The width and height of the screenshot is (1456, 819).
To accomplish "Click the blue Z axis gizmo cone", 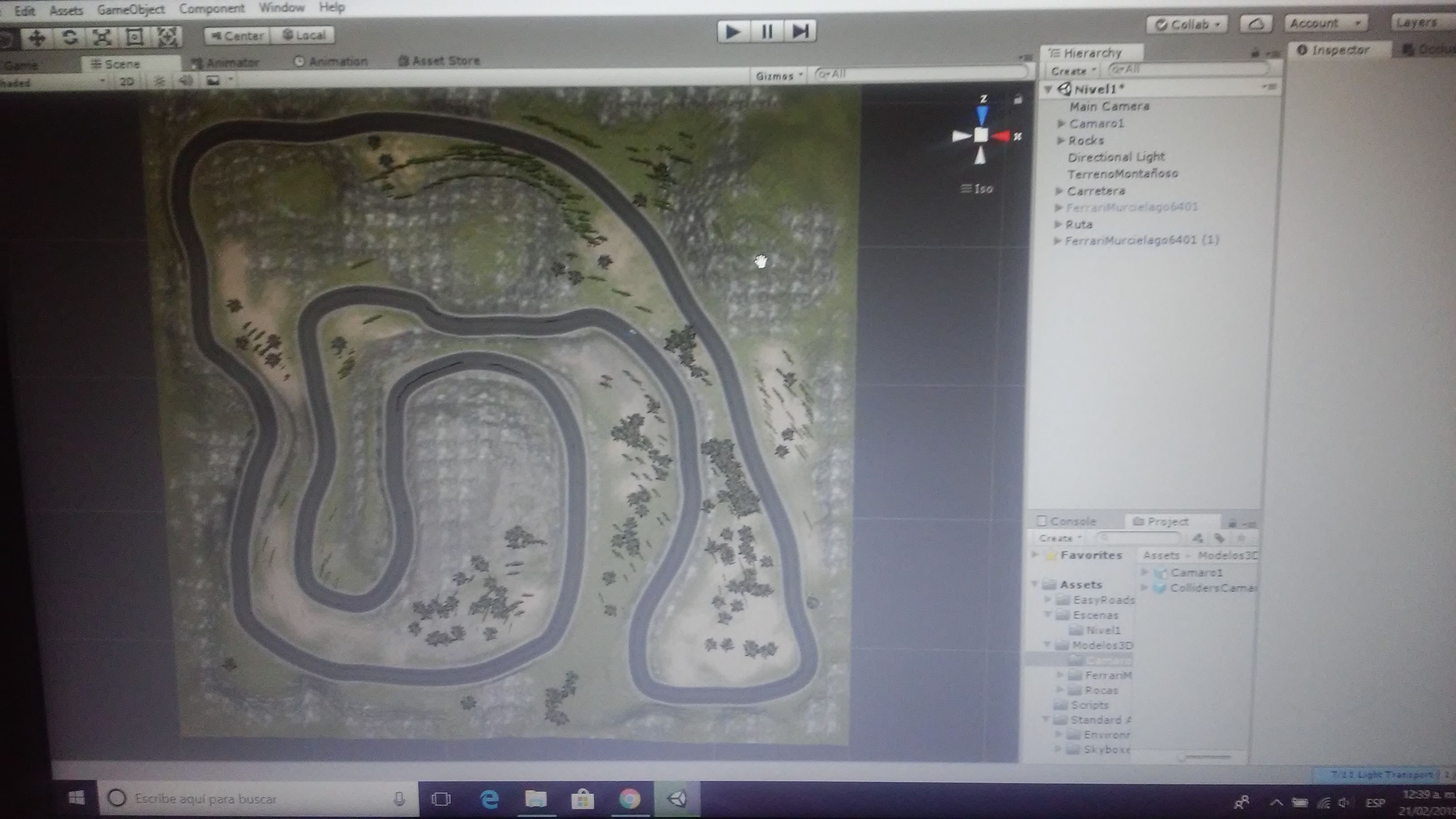I will pyautogui.click(x=982, y=115).
